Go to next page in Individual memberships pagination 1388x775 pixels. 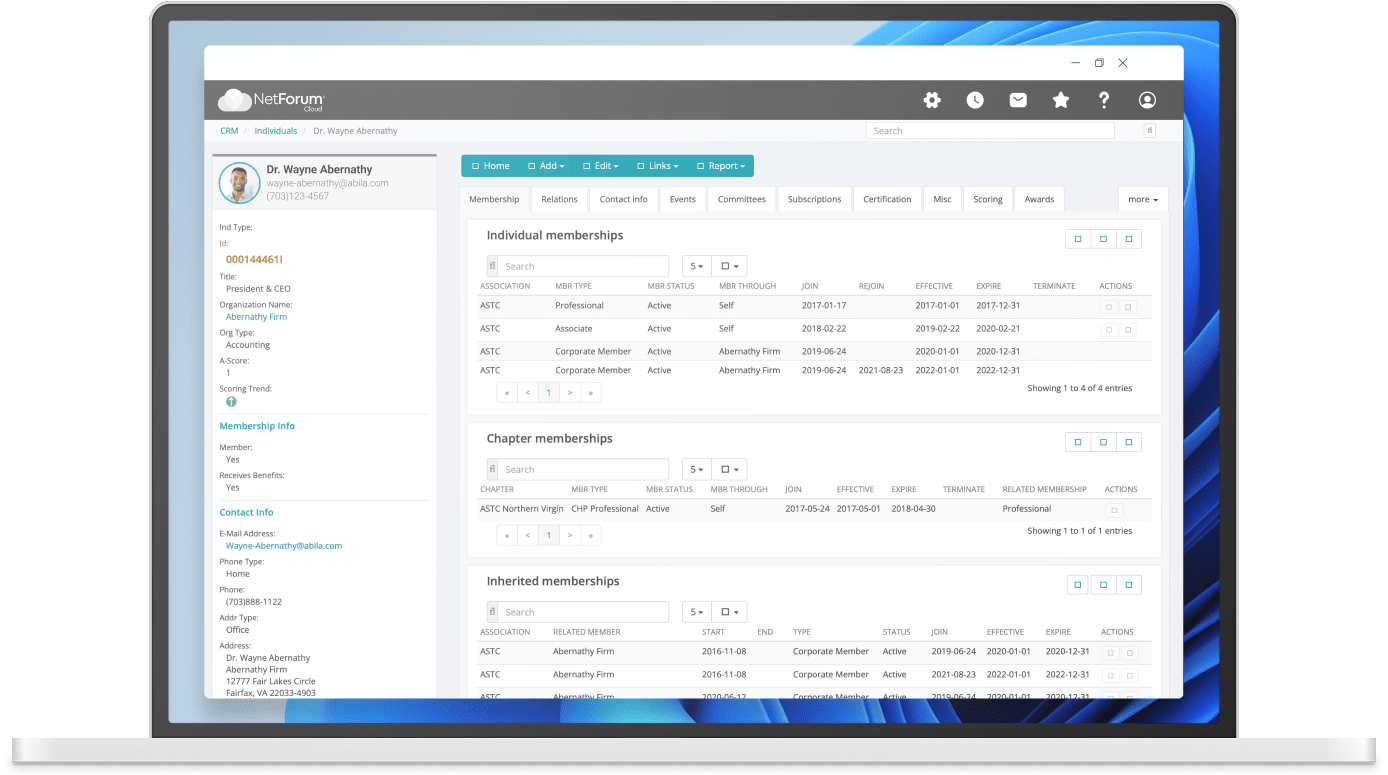(570, 393)
